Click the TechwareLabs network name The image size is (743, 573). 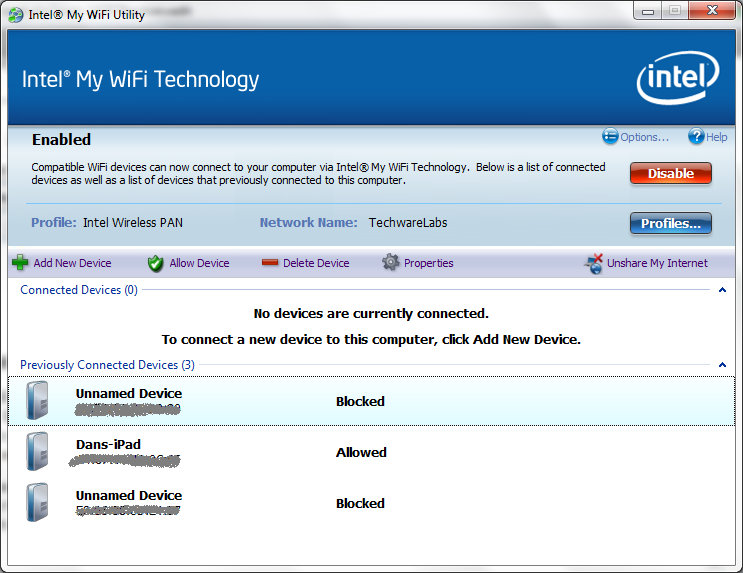[408, 223]
